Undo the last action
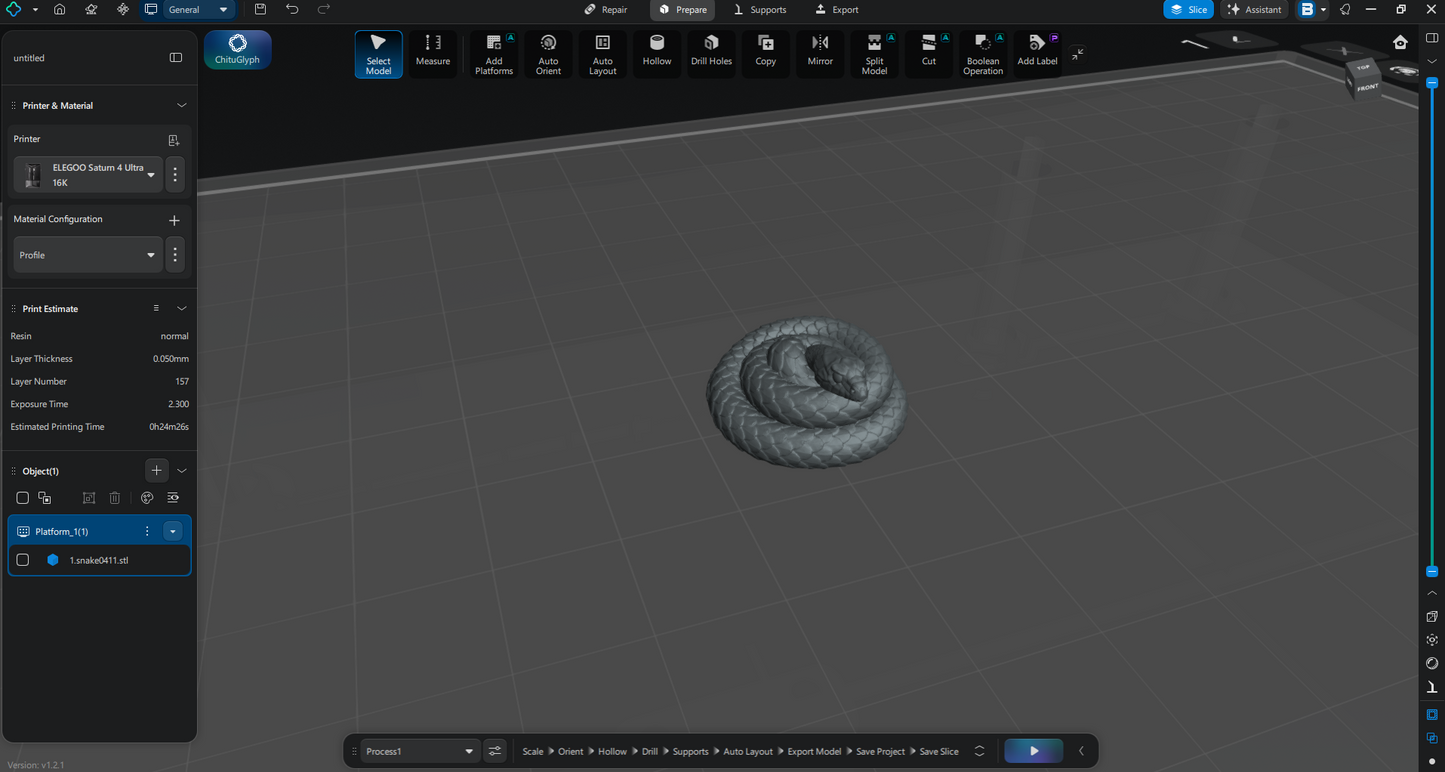The width and height of the screenshot is (1445, 772). pyautogui.click(x=292, y=9)
